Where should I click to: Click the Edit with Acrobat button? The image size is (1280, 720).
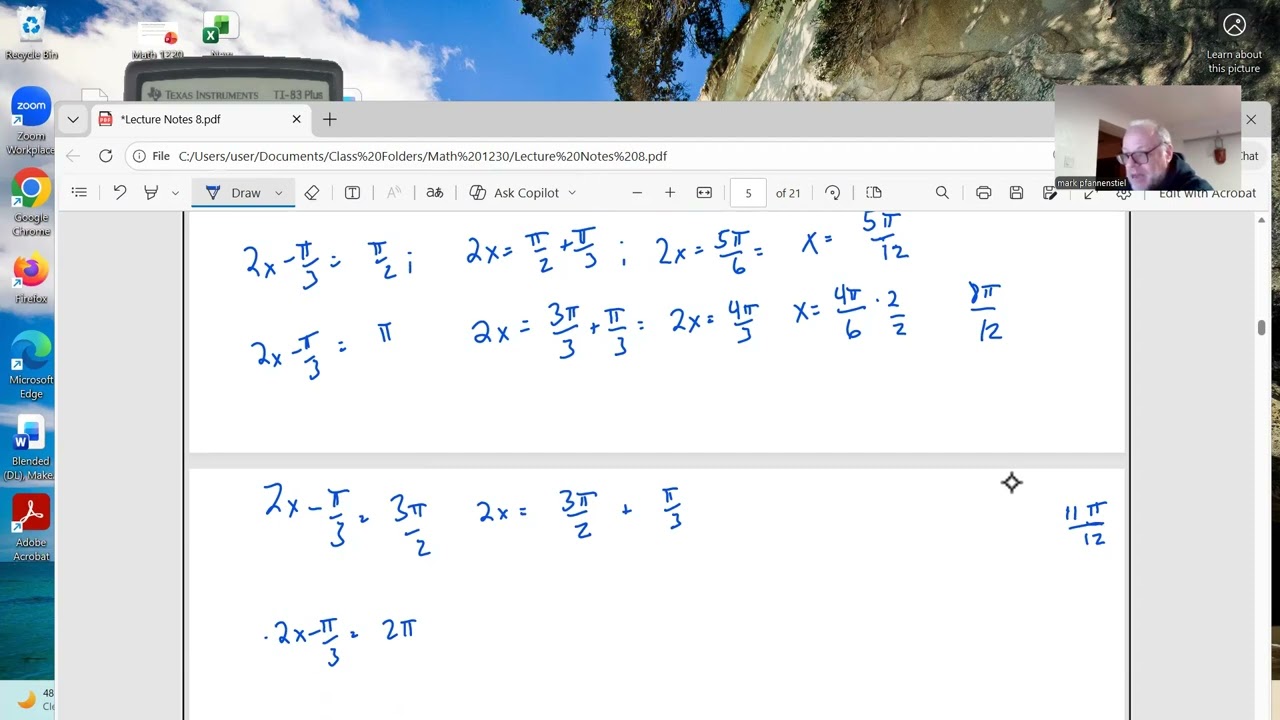coord(1206,193)
